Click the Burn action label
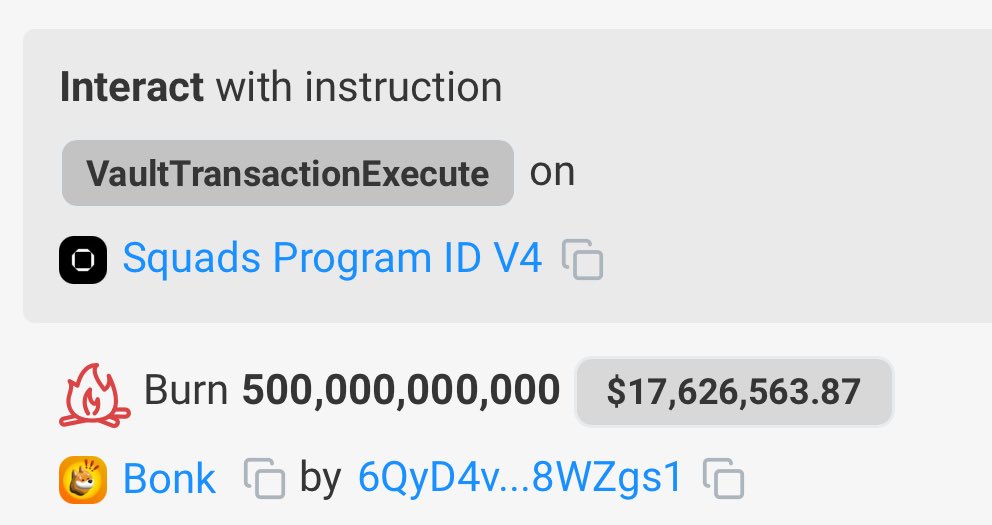The image size is (992, 525). [186, 390]
